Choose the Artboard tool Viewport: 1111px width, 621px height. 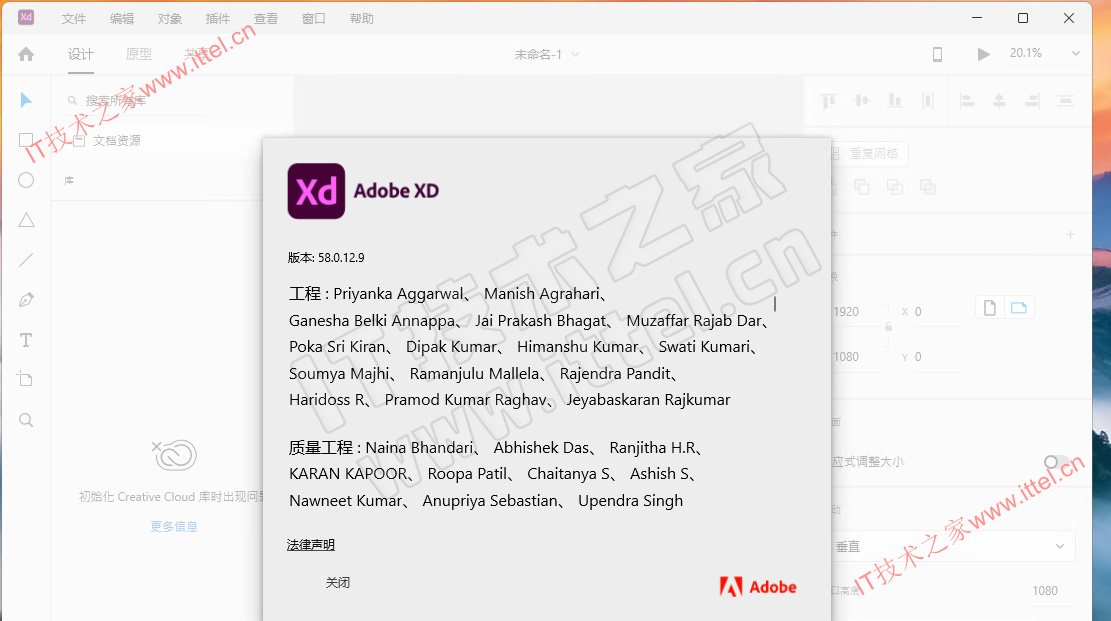26,379
